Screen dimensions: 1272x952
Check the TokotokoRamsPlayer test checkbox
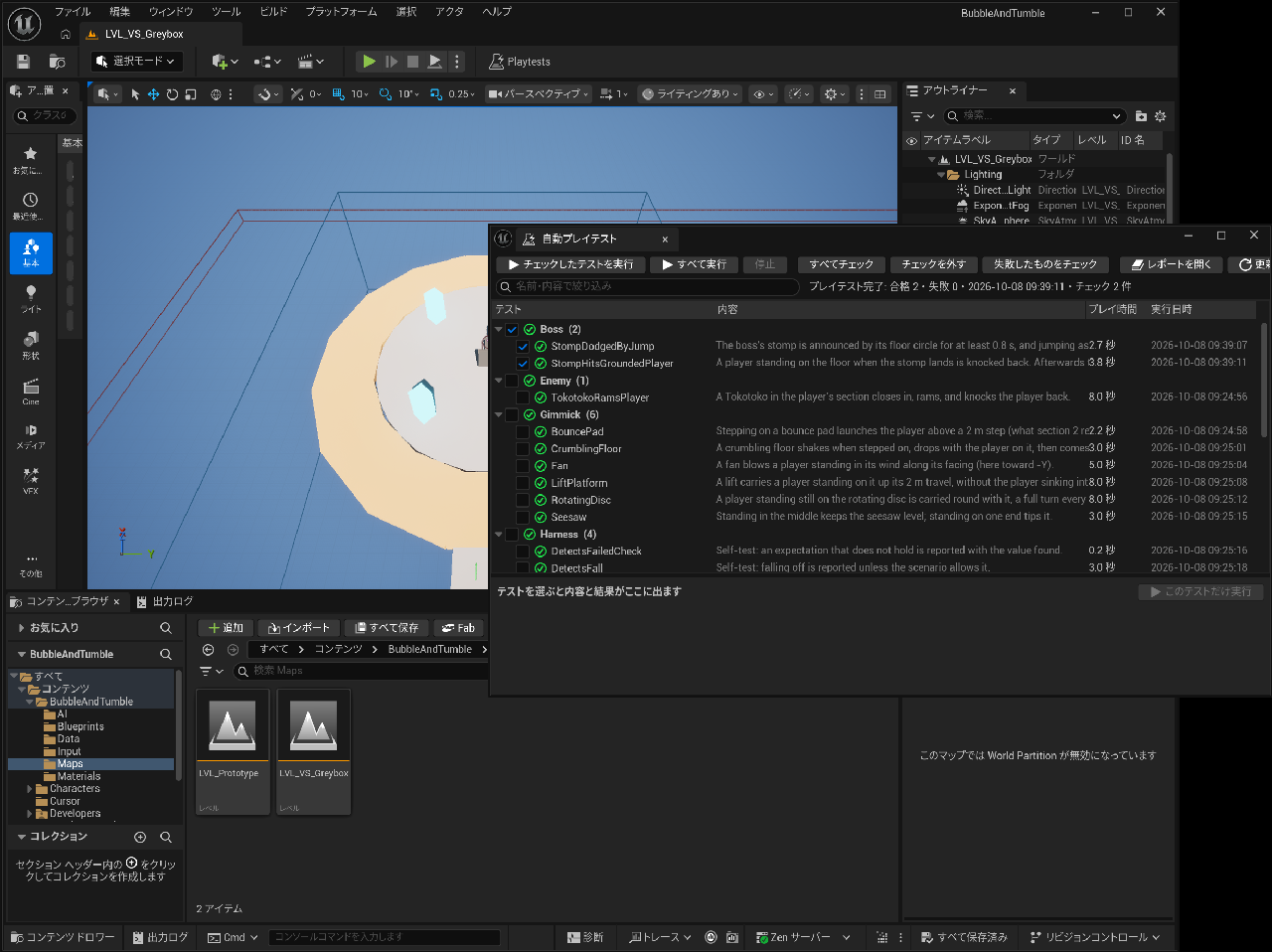click(523, 397)
